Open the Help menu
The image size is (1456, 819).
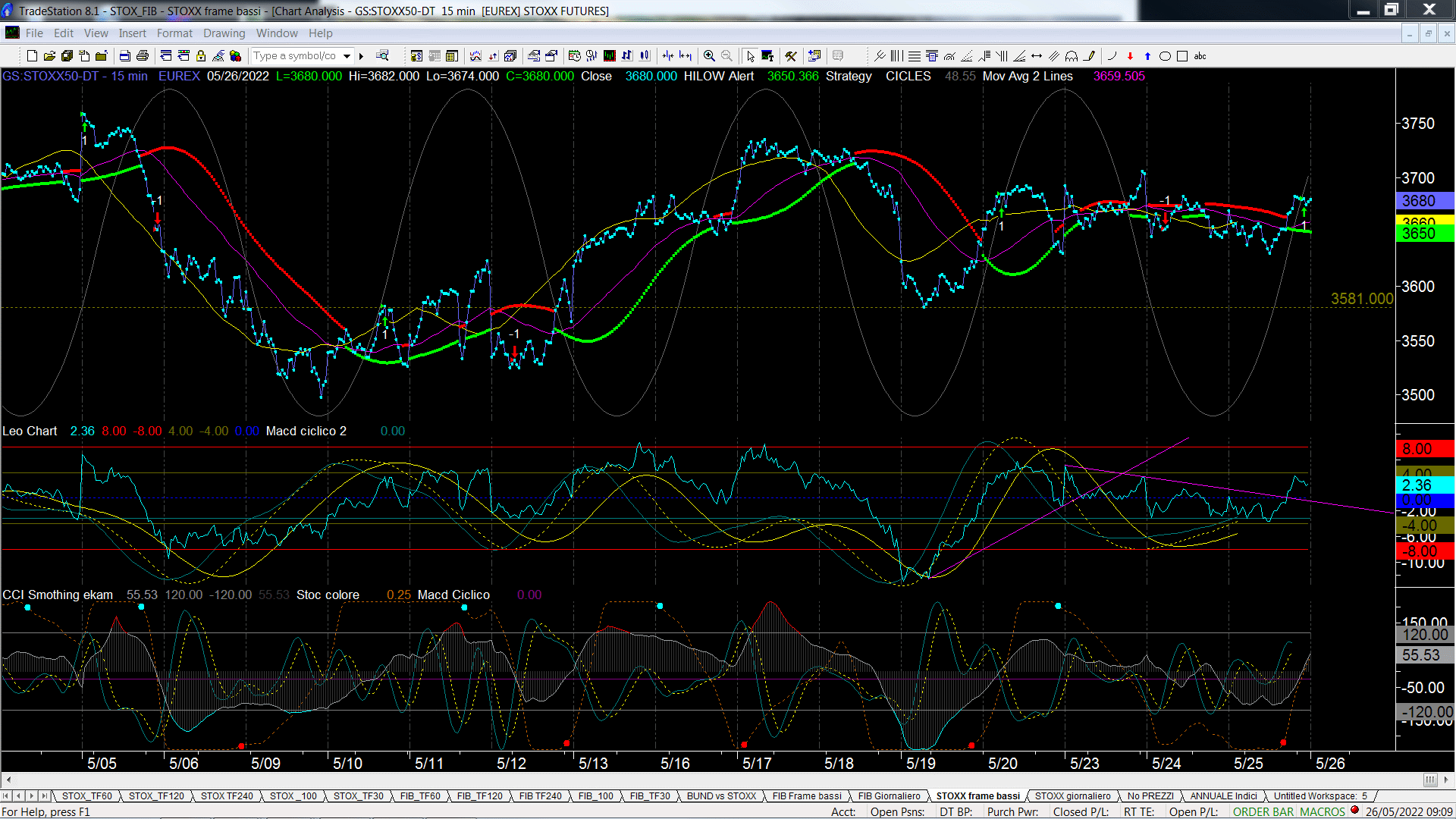click(x=320, y=33)
